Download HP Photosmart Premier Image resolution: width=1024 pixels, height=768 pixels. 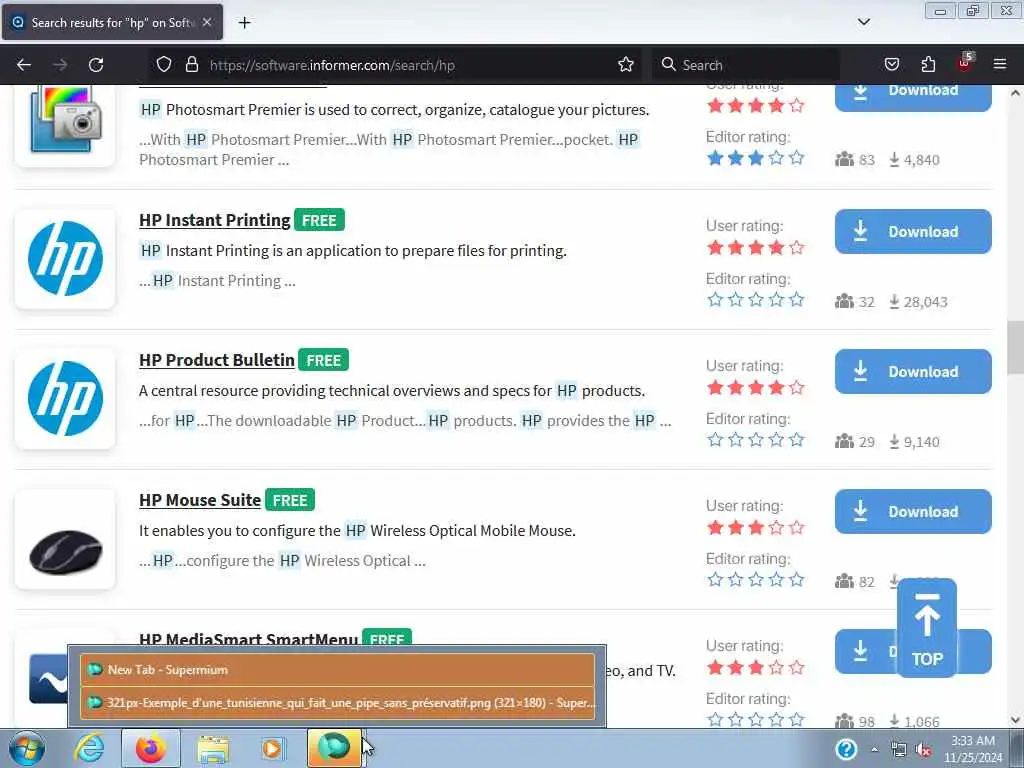(x=913, y=98)
